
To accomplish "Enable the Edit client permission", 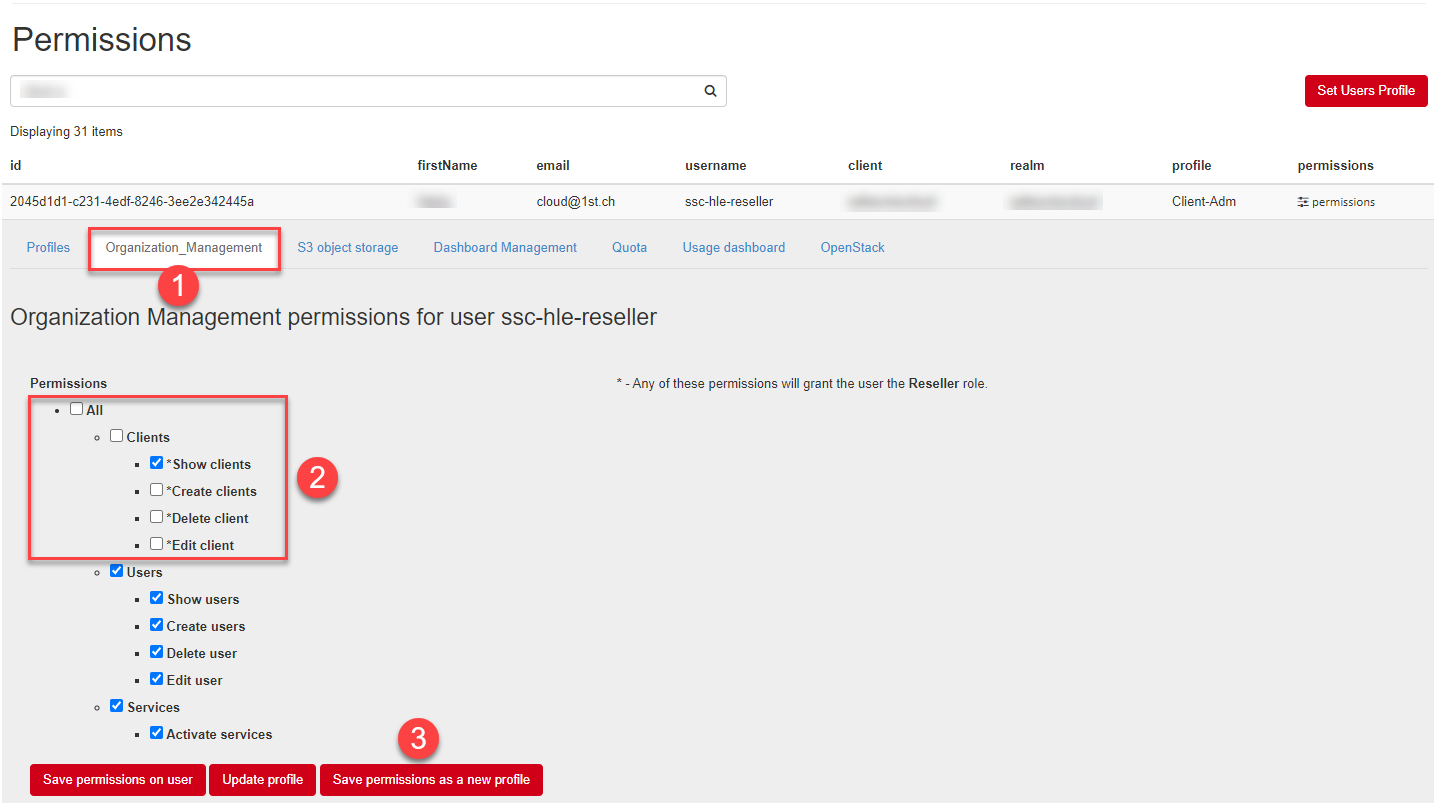I will tap(157, 544).
